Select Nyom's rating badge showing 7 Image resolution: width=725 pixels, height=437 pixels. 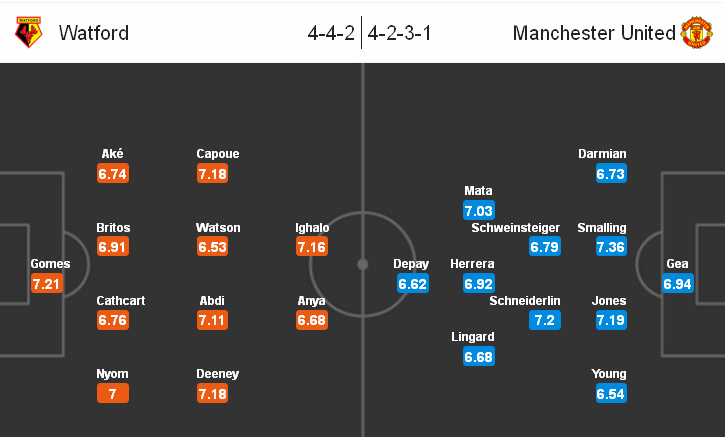[x=113, y=394]
